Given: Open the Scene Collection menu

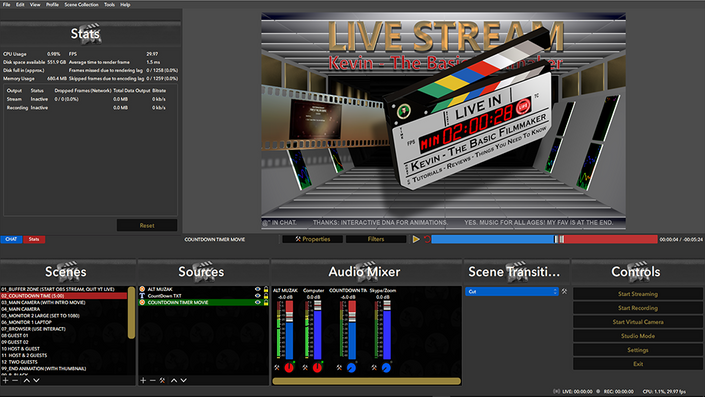Looking at the screenshot, I should pyautogui.click(x=81, y=4).
